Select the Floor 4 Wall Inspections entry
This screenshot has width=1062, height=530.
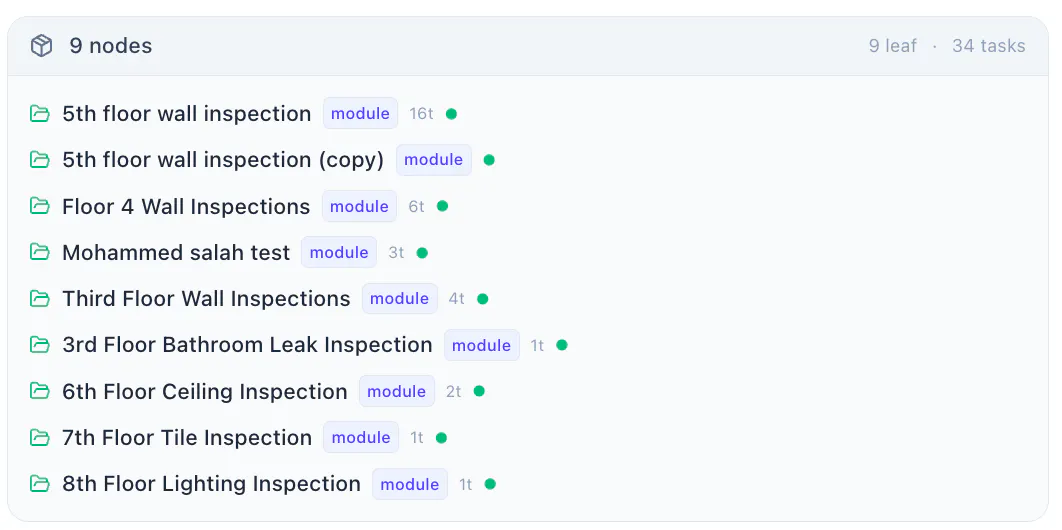click(x=186, y=206)
